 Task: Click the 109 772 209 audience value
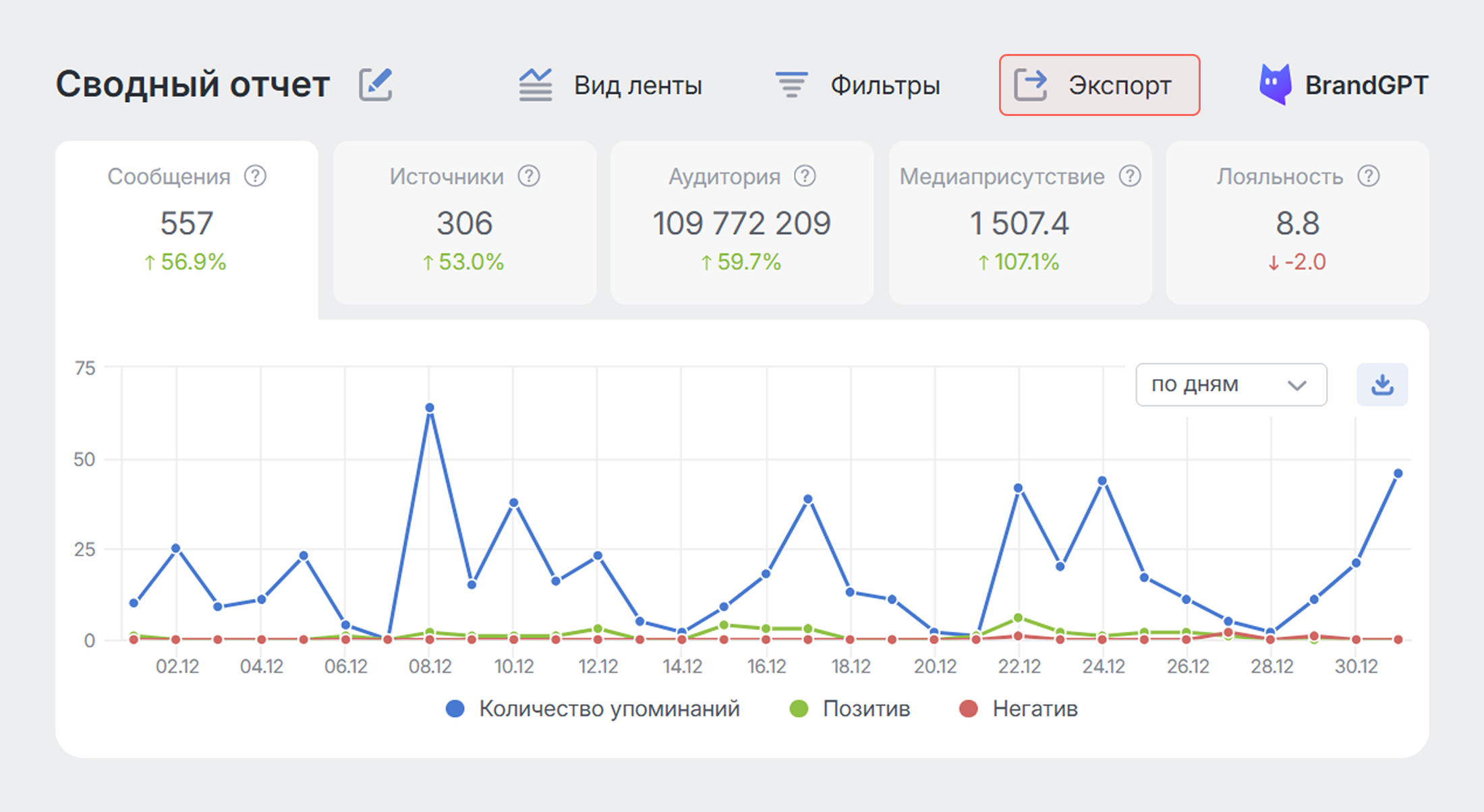click(x=741, y=223)
